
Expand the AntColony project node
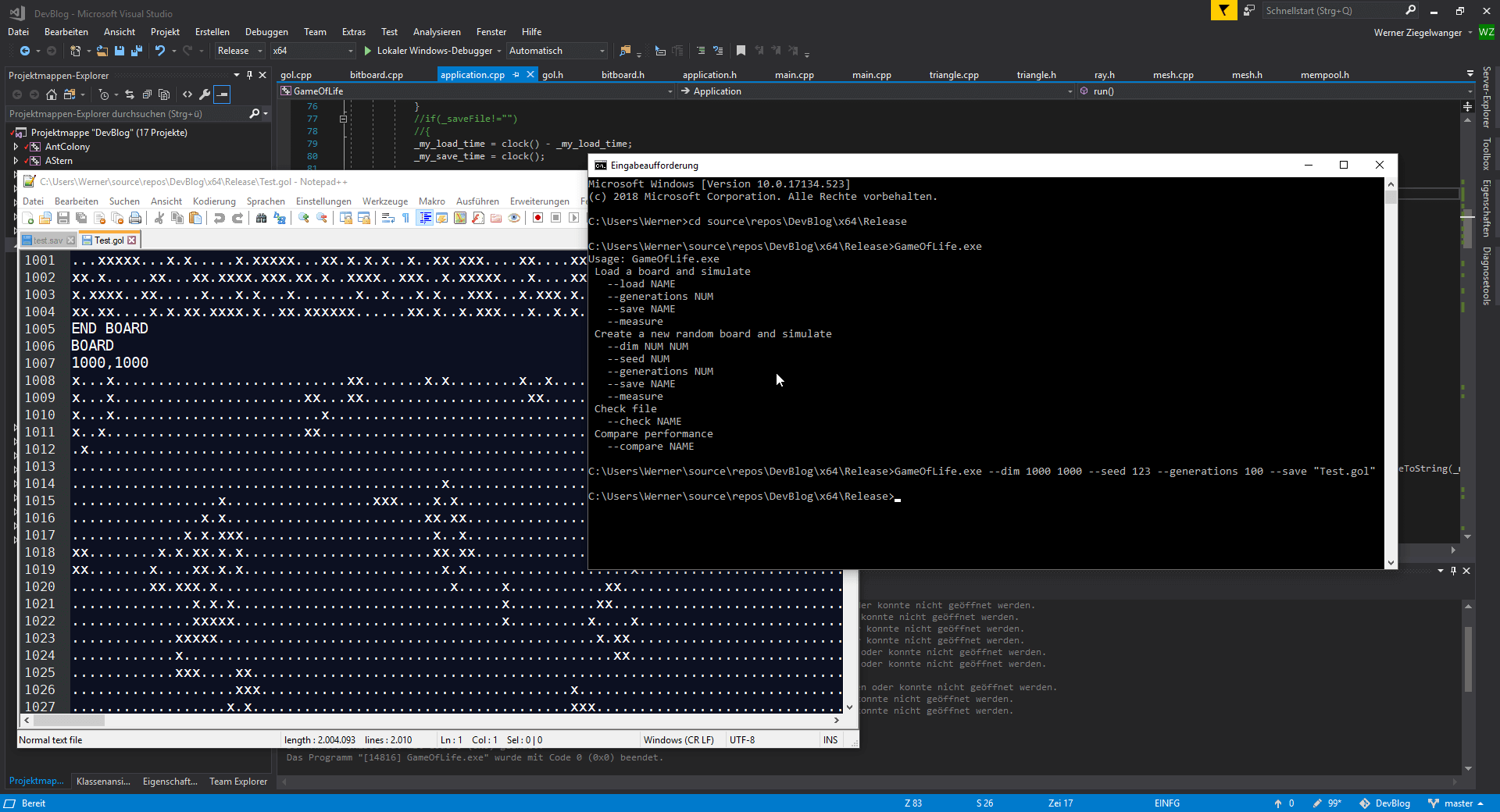click(x=16, y=147)
